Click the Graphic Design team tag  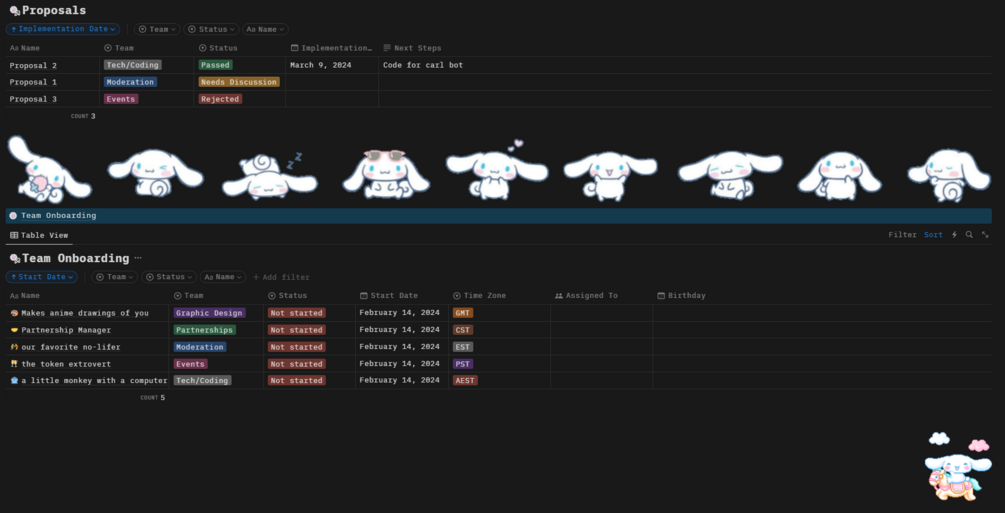210,313
